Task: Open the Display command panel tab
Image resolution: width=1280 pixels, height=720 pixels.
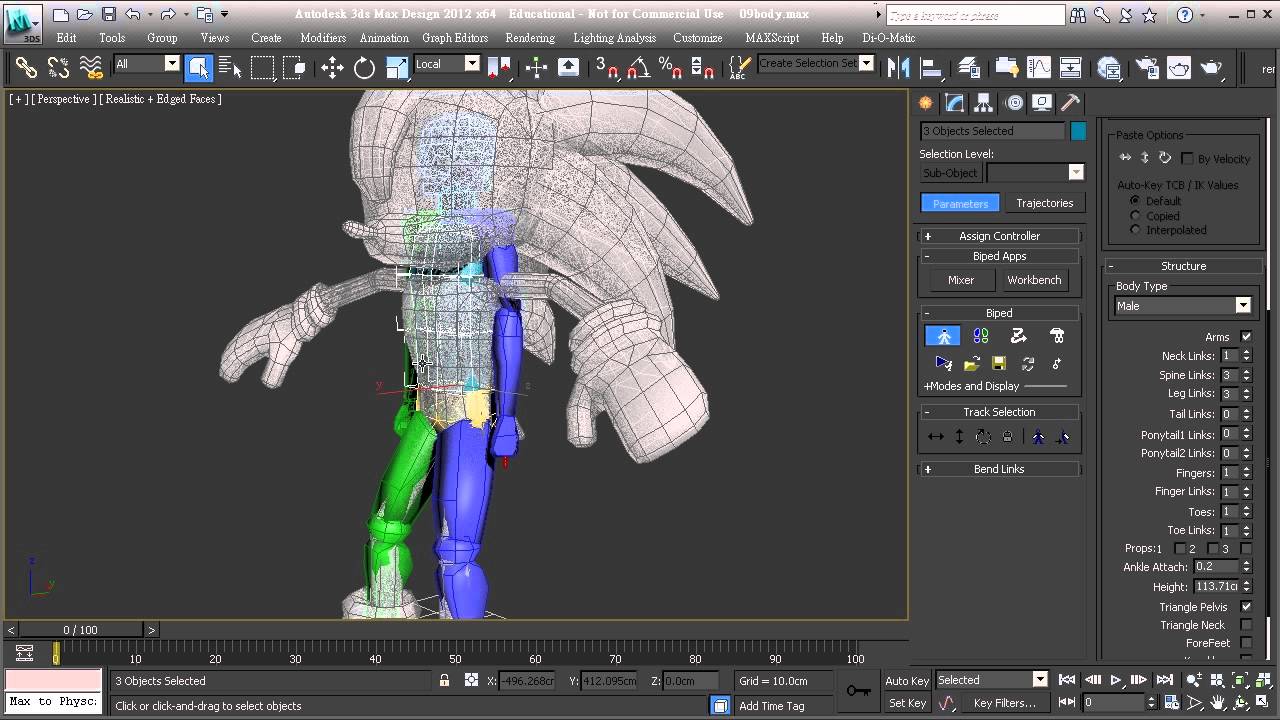Action: click(x=1042, y=103)
